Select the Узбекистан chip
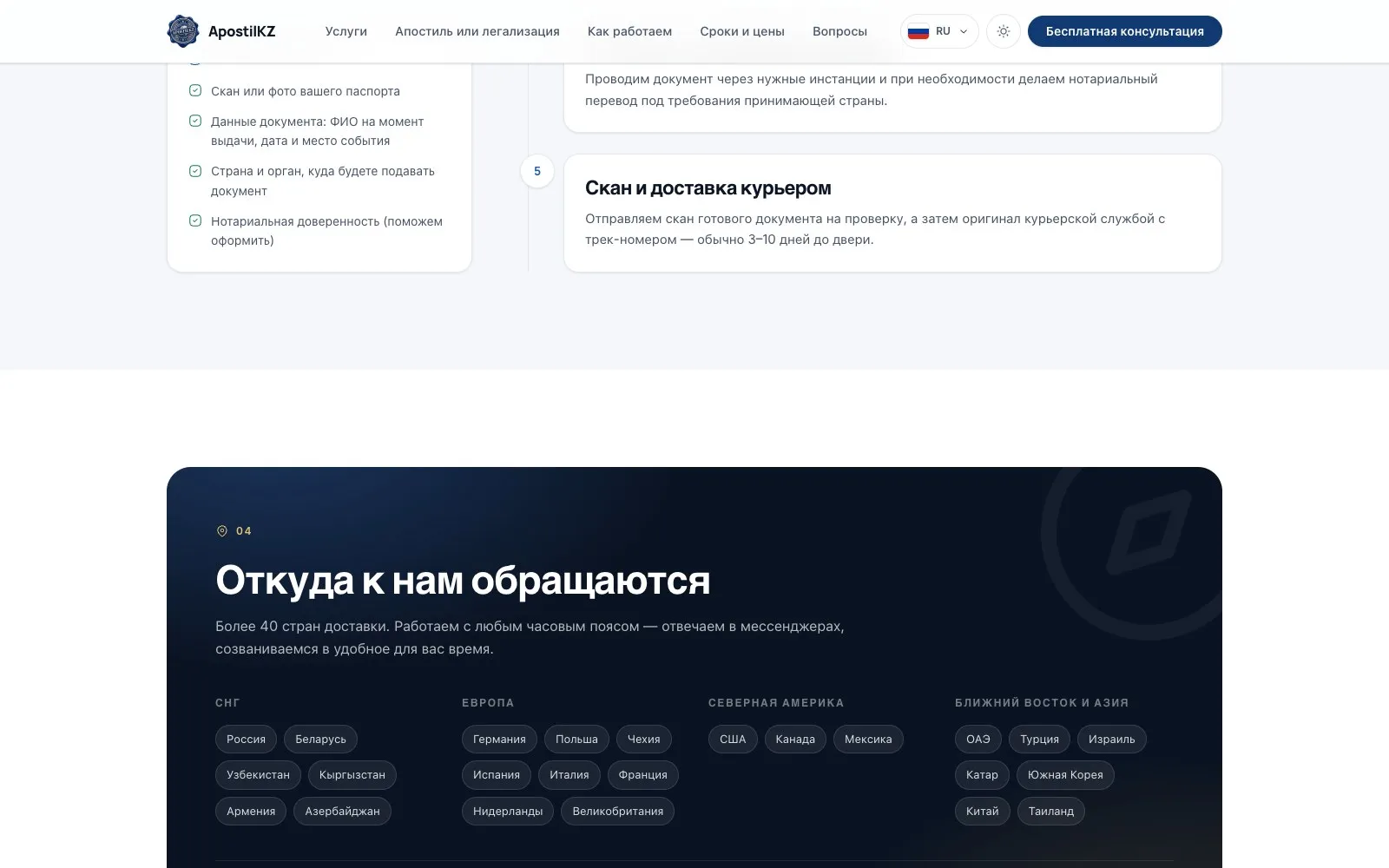 click(258, 775)
